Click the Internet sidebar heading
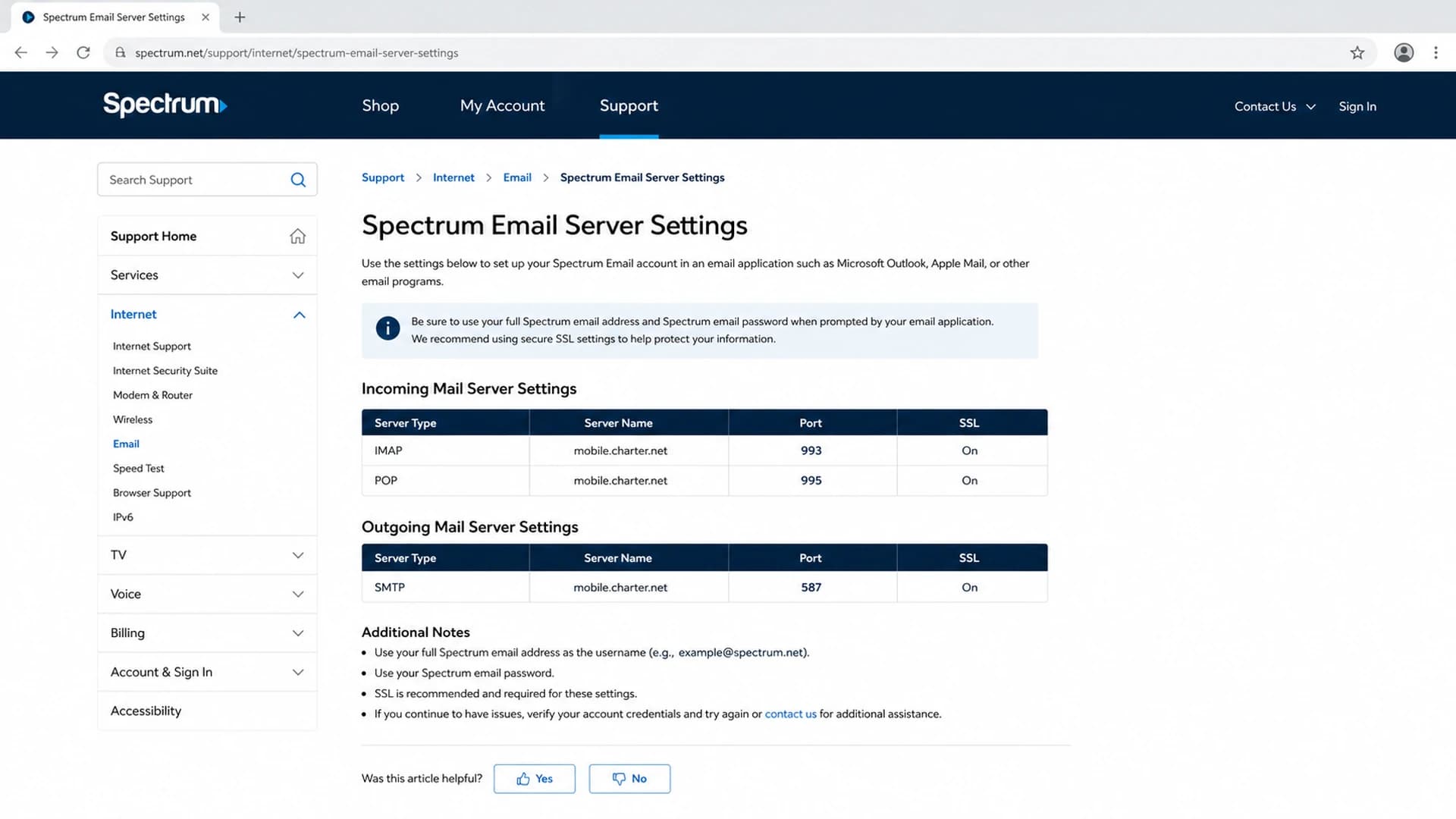The width and height of the screenshot is (1456, 819). [133, 315]
